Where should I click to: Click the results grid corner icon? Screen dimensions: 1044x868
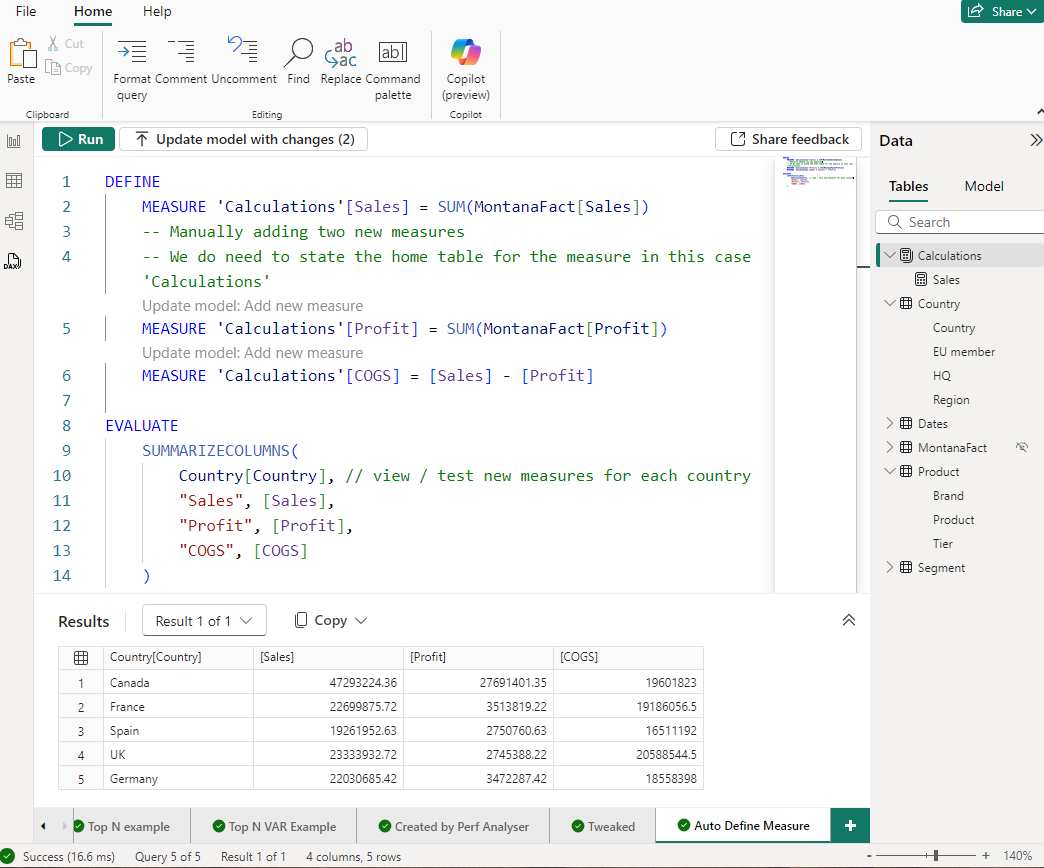81,658
